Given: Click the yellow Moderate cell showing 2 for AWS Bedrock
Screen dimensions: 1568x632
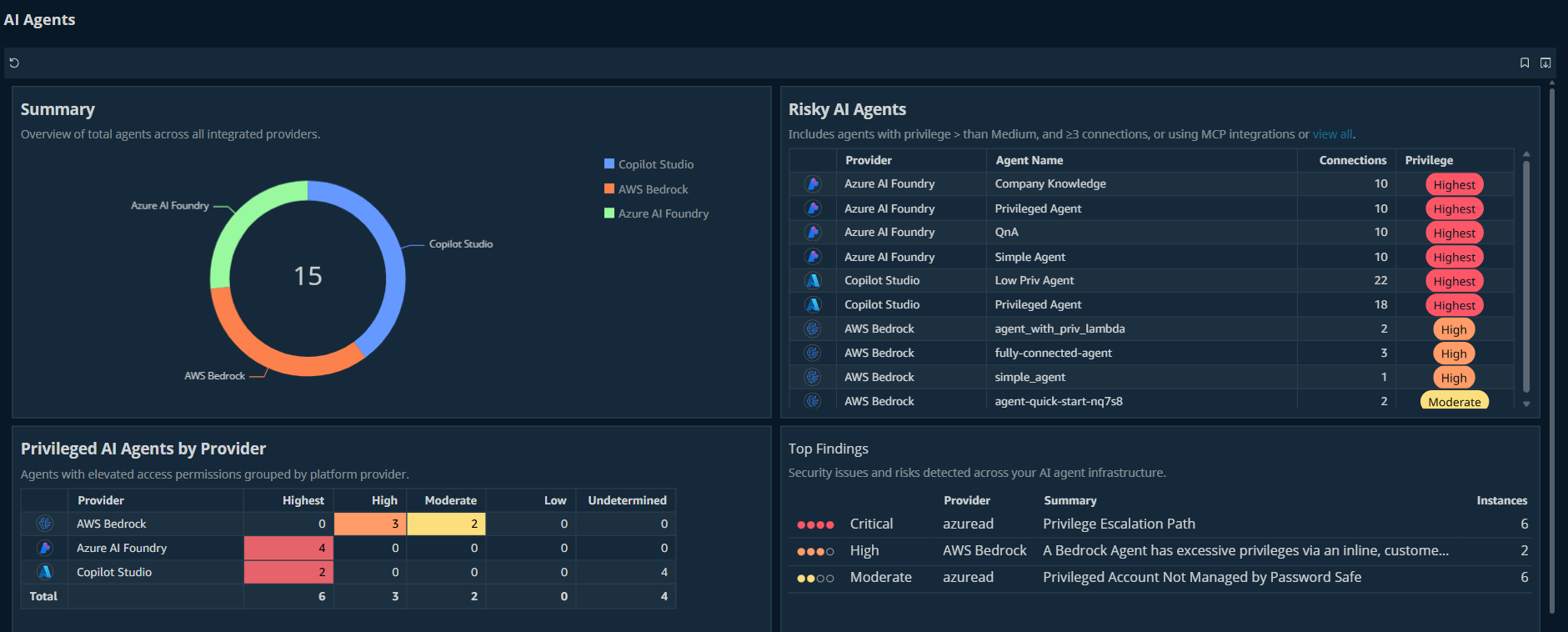Looking at the screenshot, I should pyautogui.click(x=446, y=524).
